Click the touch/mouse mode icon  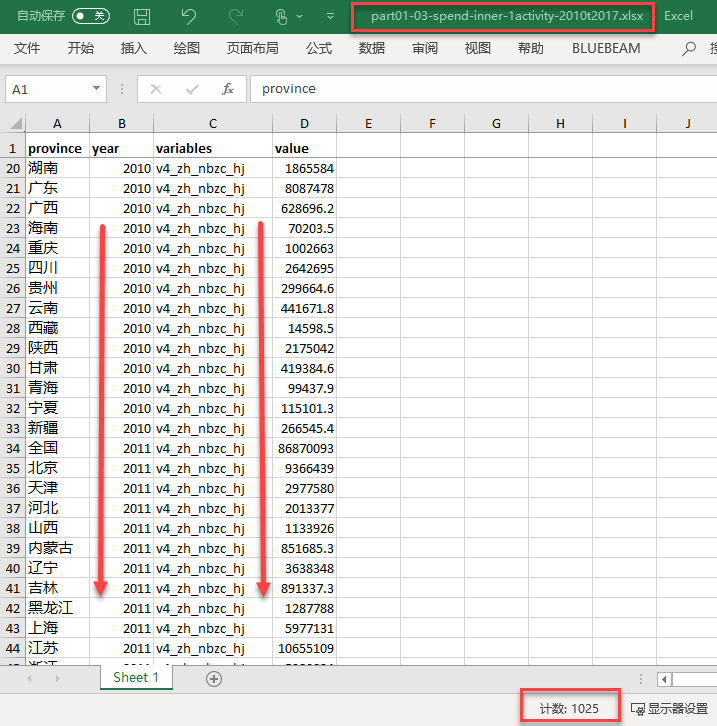(281, 16)
